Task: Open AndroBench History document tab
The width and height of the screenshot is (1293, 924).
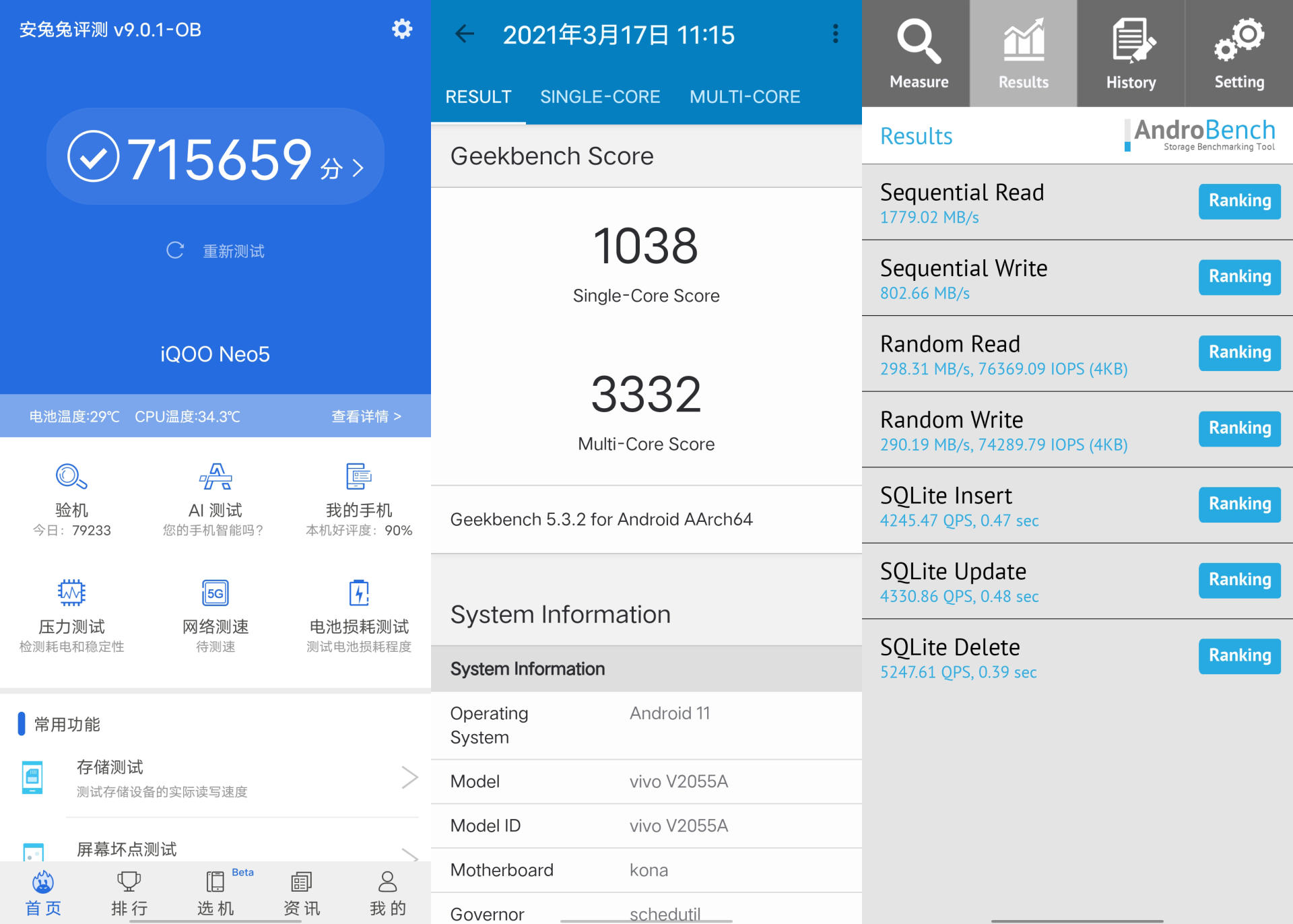Action: (x=1131, y=53)
